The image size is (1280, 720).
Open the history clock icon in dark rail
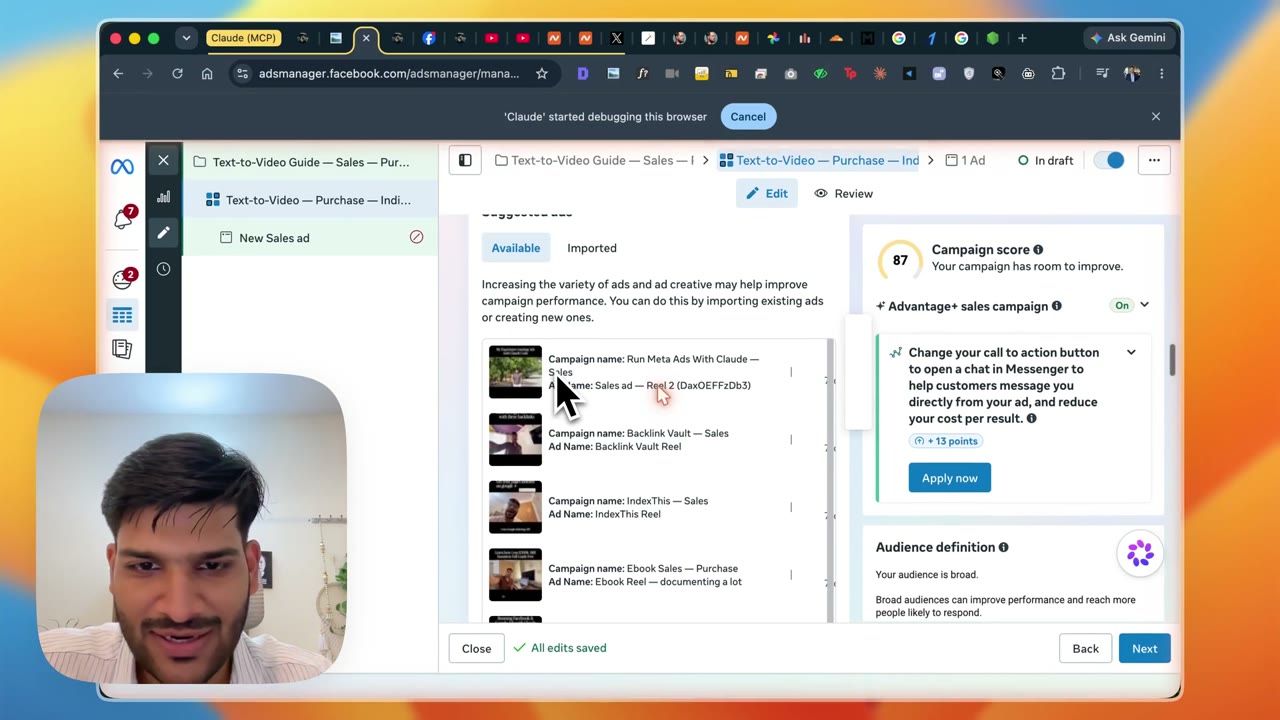click(163, 269)
